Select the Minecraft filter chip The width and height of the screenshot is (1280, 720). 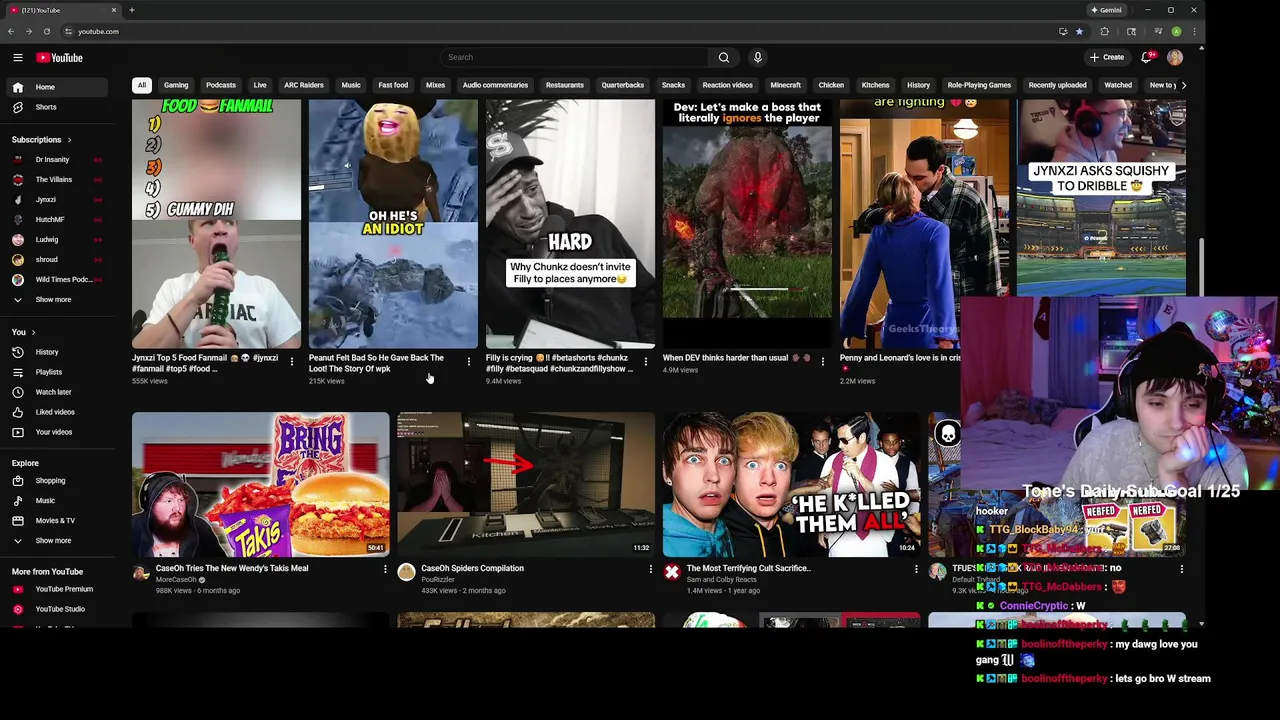[786, 85]
